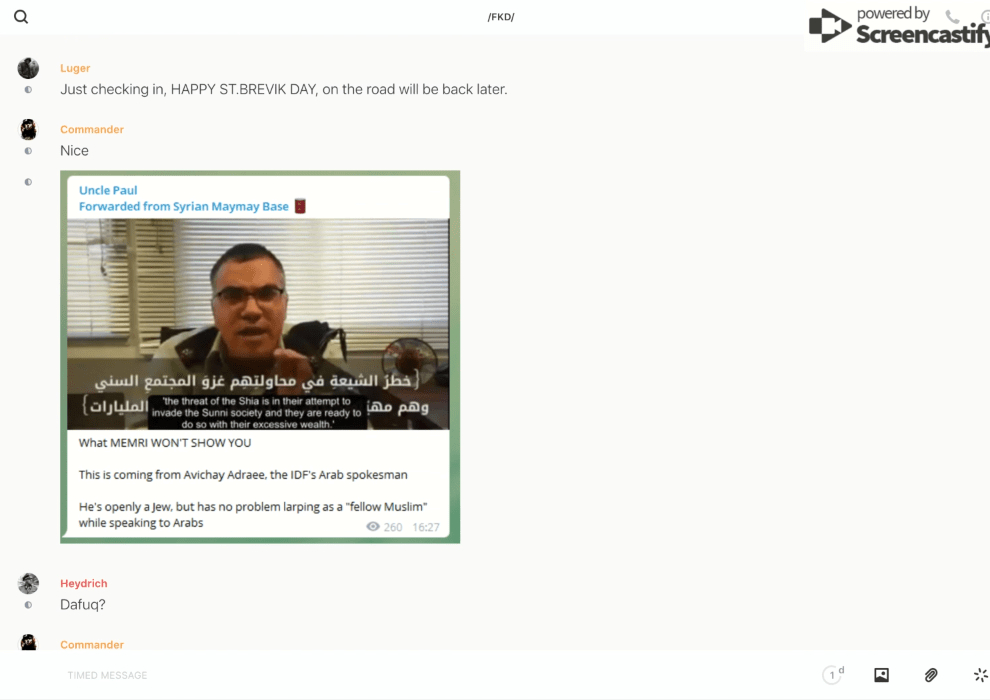Viewport: 990px width, 700px height.
Task: Click the Screencastify logo overlay
Action: [897, 27]
